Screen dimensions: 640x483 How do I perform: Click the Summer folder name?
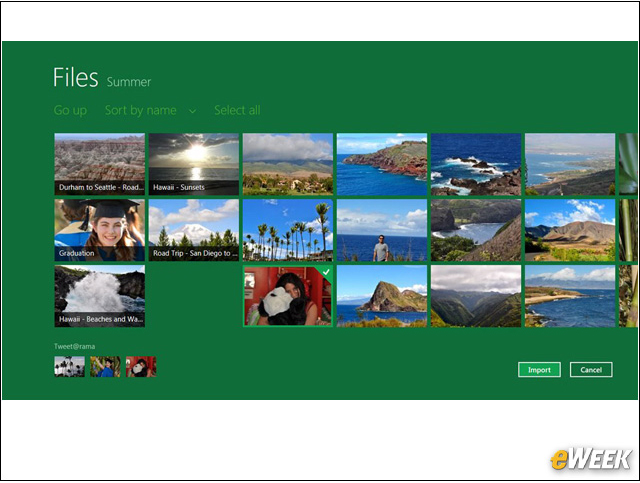point(129,82)
